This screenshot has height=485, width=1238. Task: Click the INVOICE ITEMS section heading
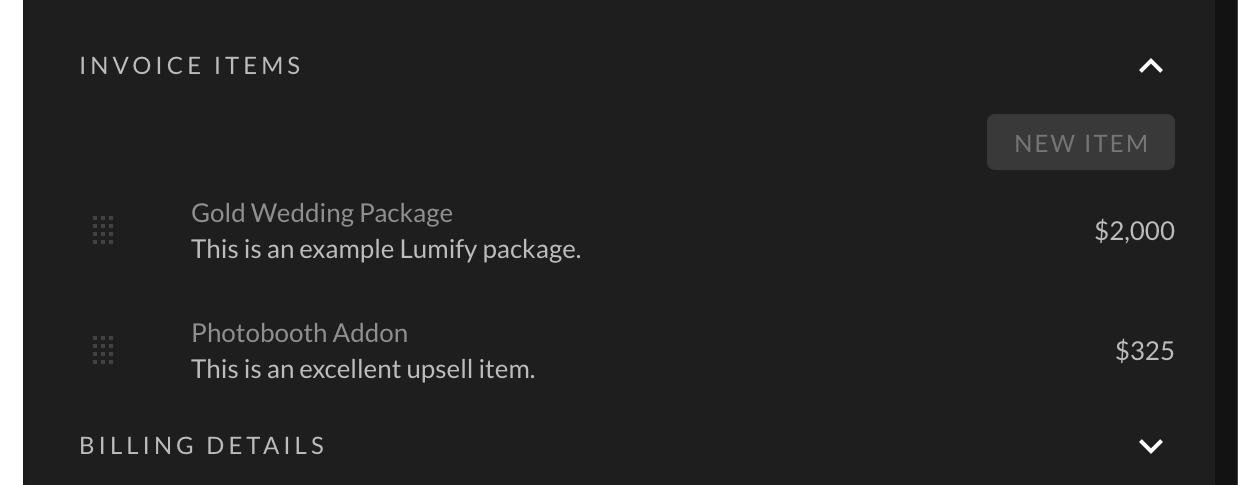pyautogui.click(x=191, y=66)
